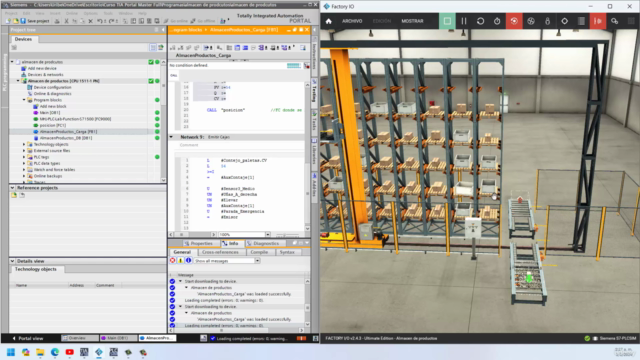Open the Cross-references tab
Screen dimensions: 640x360
click(220, 252)
